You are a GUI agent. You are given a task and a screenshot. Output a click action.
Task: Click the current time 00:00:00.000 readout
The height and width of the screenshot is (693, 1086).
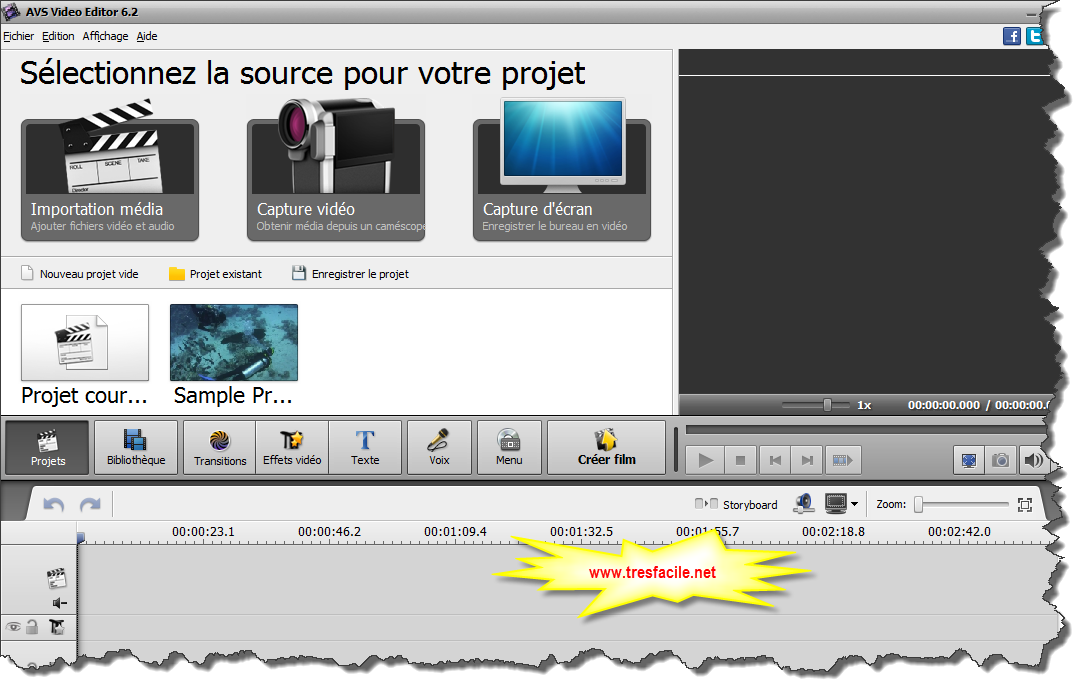click(943, 405)
